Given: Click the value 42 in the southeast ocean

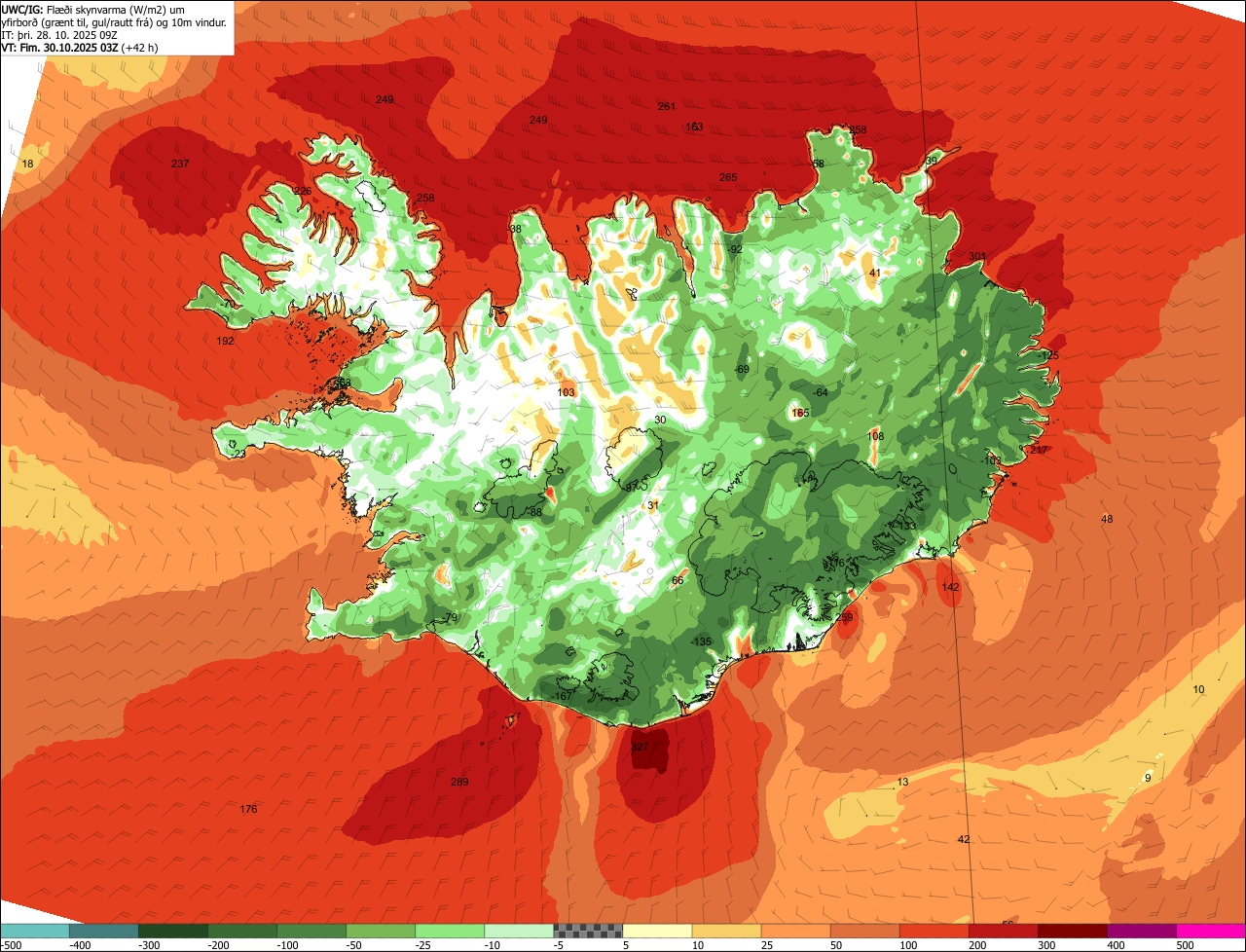Looking at the screenshot, I should pyautogui.click(x=964, y=839).
